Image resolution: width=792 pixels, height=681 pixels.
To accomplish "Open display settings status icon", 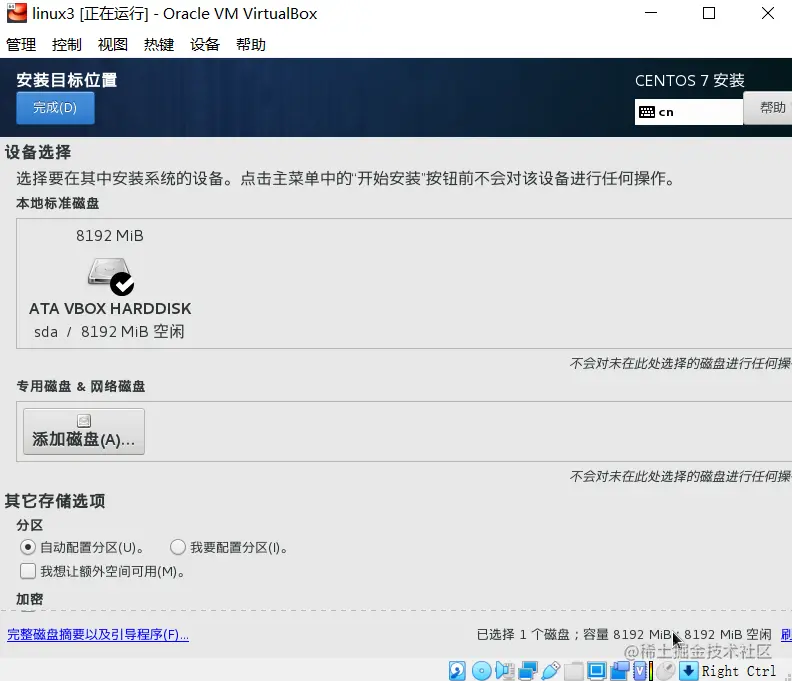I will coord(597,671).
